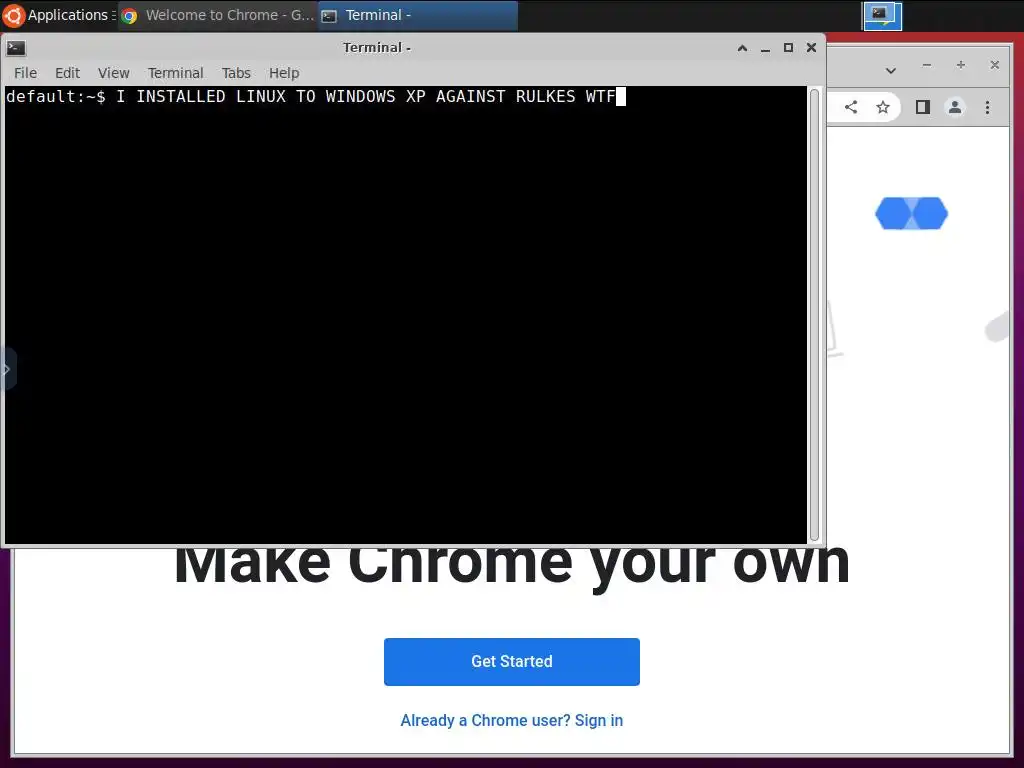
Task: Open the Terminal menu in menubar
Action: pyautogui.click(x=175, y=73)
